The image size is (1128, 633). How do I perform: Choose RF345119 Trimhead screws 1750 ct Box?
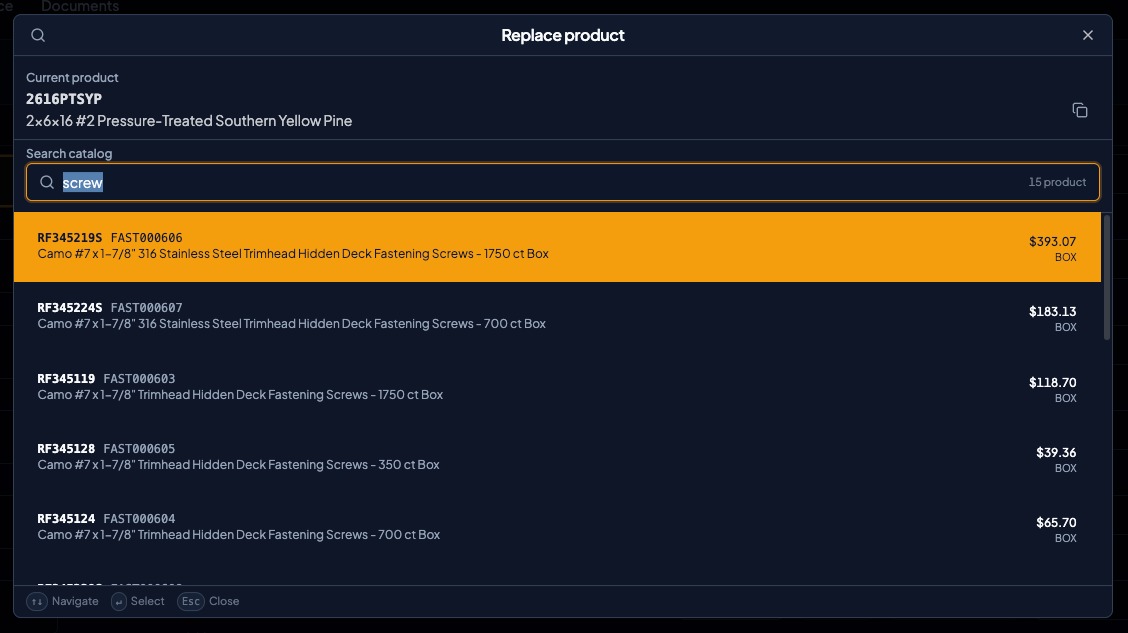coord(557,387)
